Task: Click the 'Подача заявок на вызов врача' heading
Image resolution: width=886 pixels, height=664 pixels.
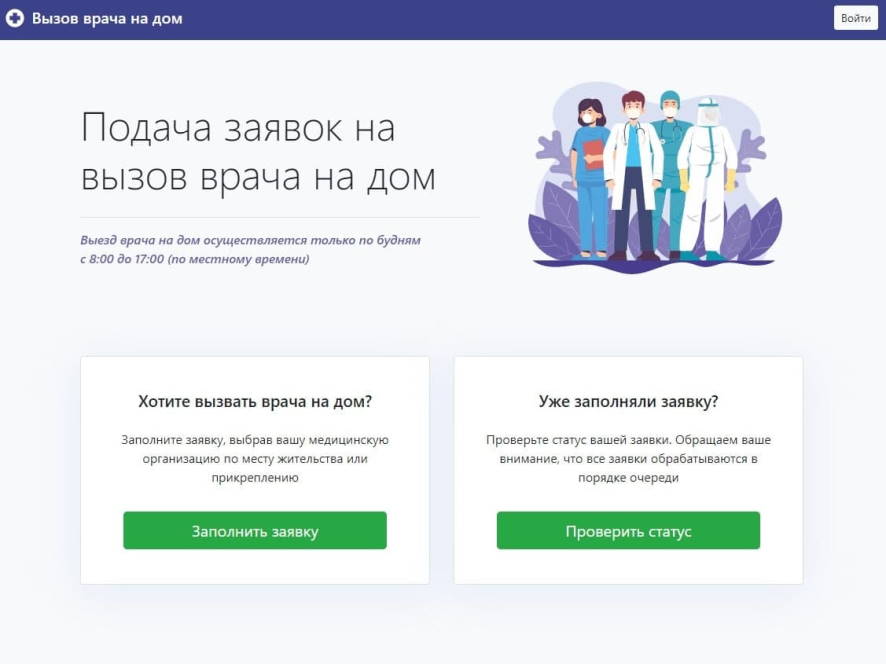Action: tap(258, 151)
